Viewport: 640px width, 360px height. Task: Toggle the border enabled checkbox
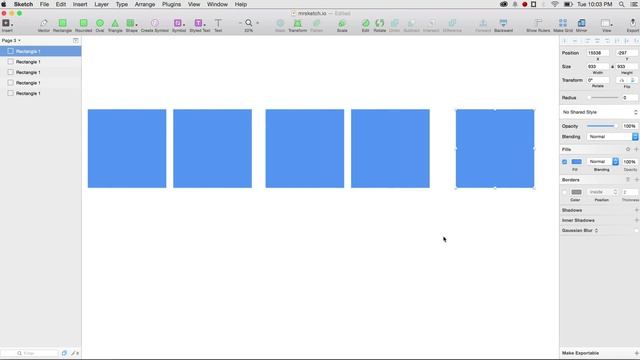(x=564, y=192)
